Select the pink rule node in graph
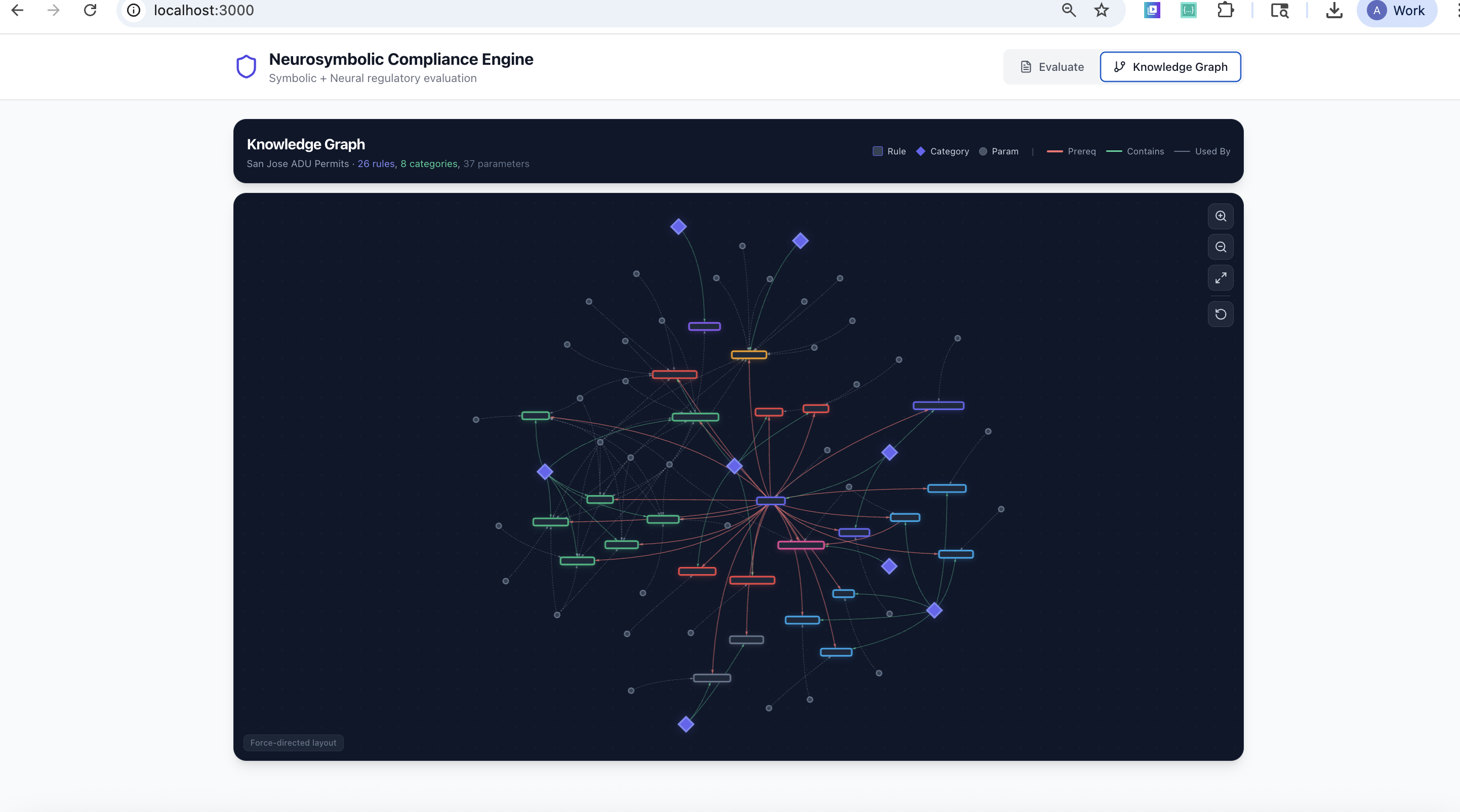This screenshot has width=1460, height=812. (800, 545)
